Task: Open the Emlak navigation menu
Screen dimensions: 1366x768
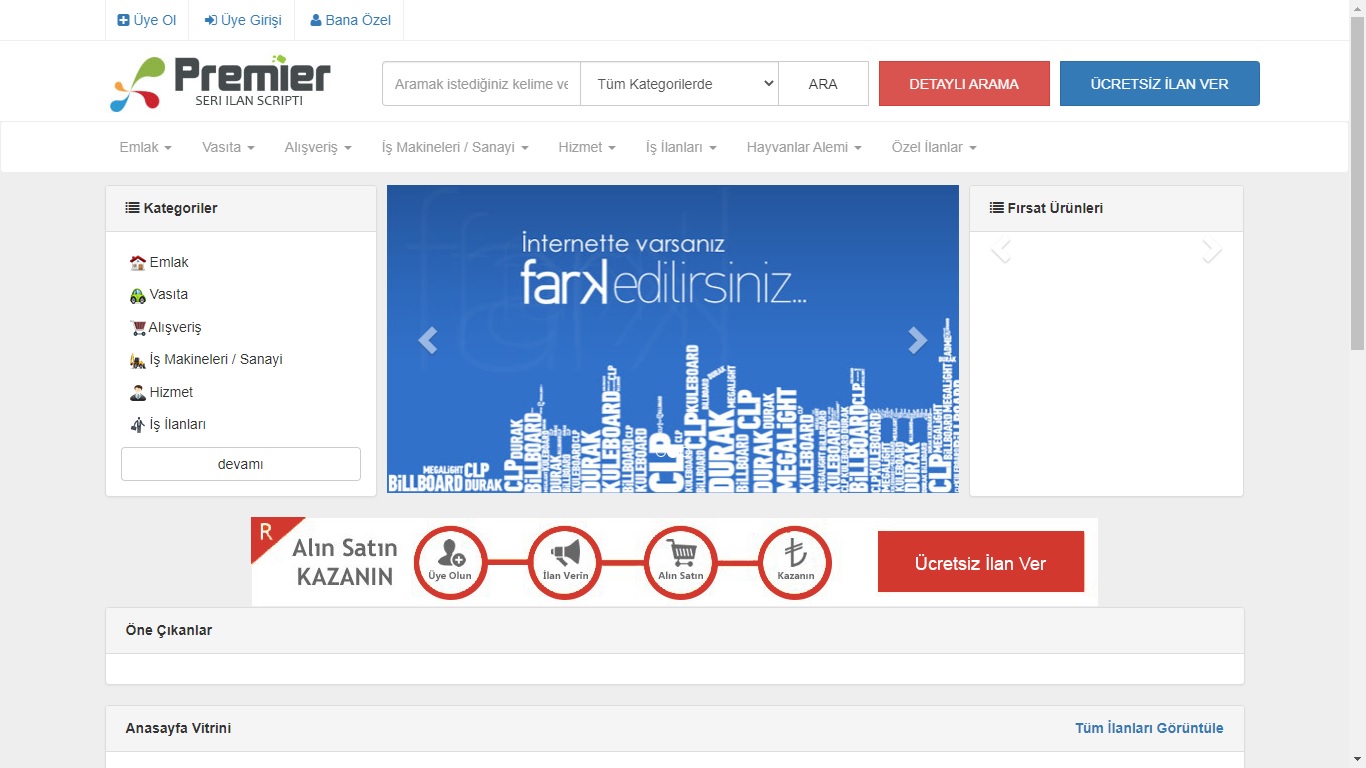Action: pos(144,146)
